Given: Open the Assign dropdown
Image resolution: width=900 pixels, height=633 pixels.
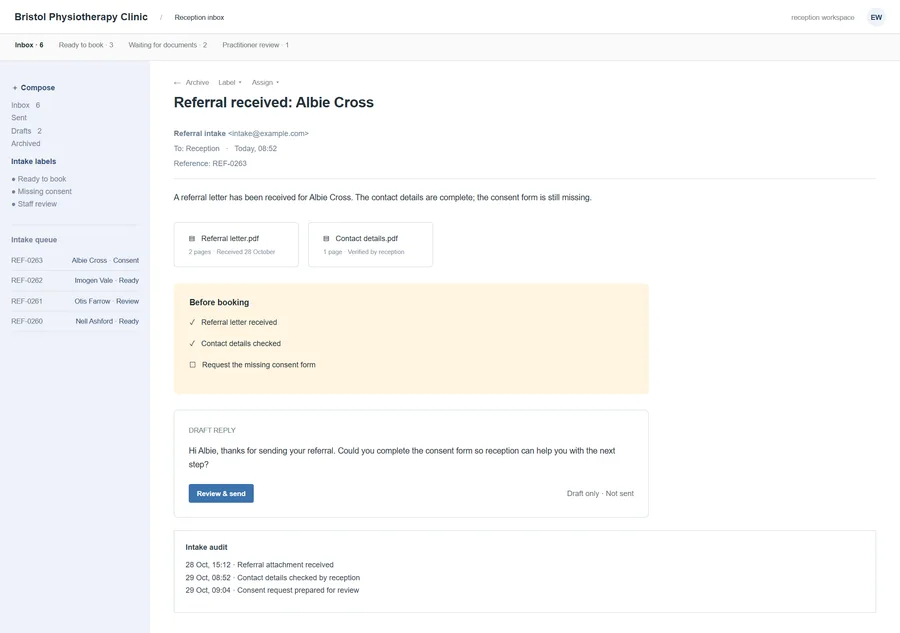Looking at the screenshot, I should click(265, 83).
